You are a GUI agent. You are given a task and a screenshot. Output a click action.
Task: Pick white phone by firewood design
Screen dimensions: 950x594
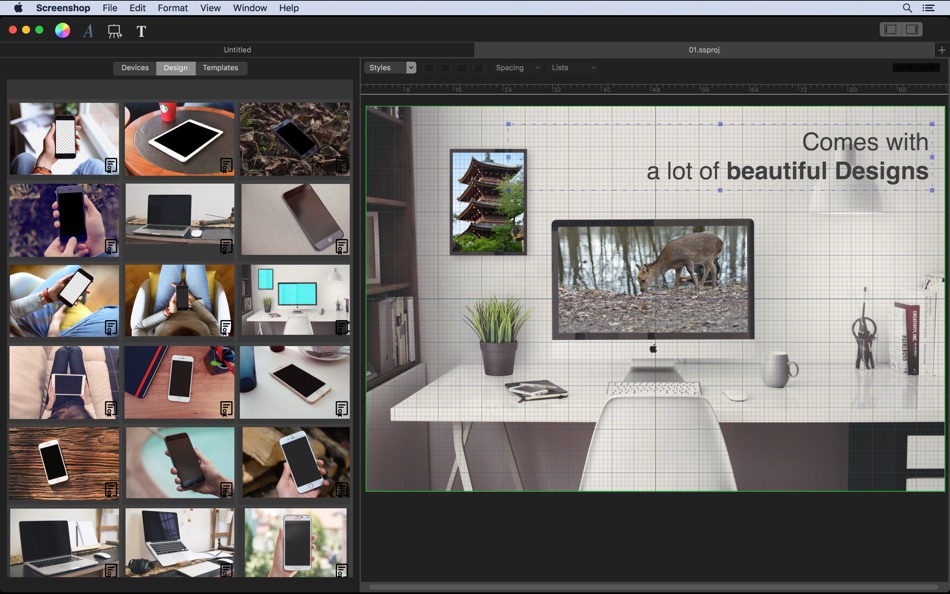click(x=295, y=463)
